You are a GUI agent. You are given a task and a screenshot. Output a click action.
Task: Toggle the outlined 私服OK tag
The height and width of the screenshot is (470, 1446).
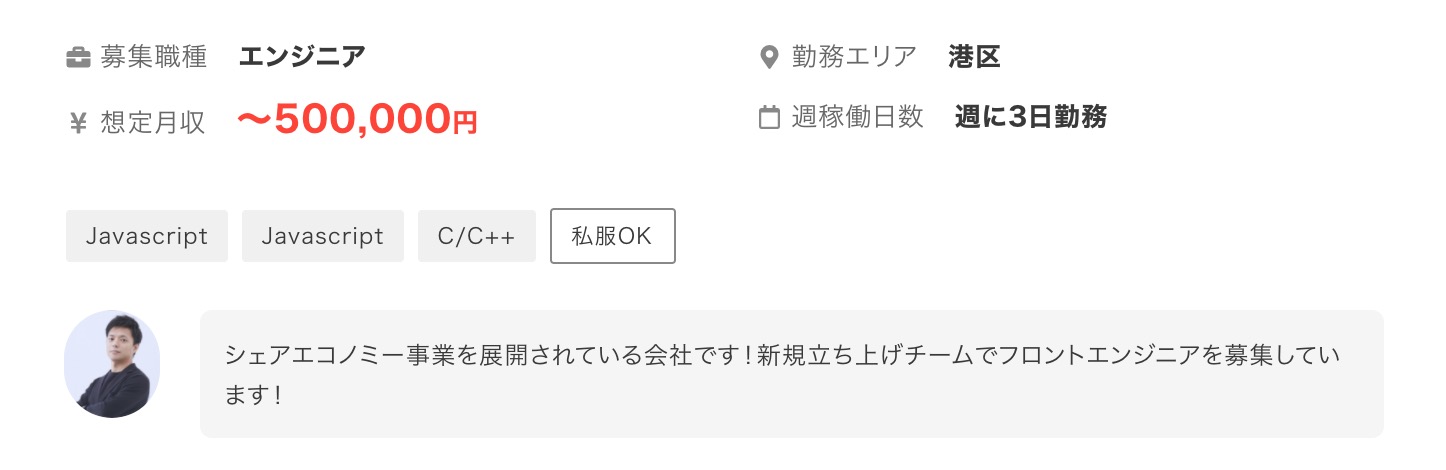[613, 236]
